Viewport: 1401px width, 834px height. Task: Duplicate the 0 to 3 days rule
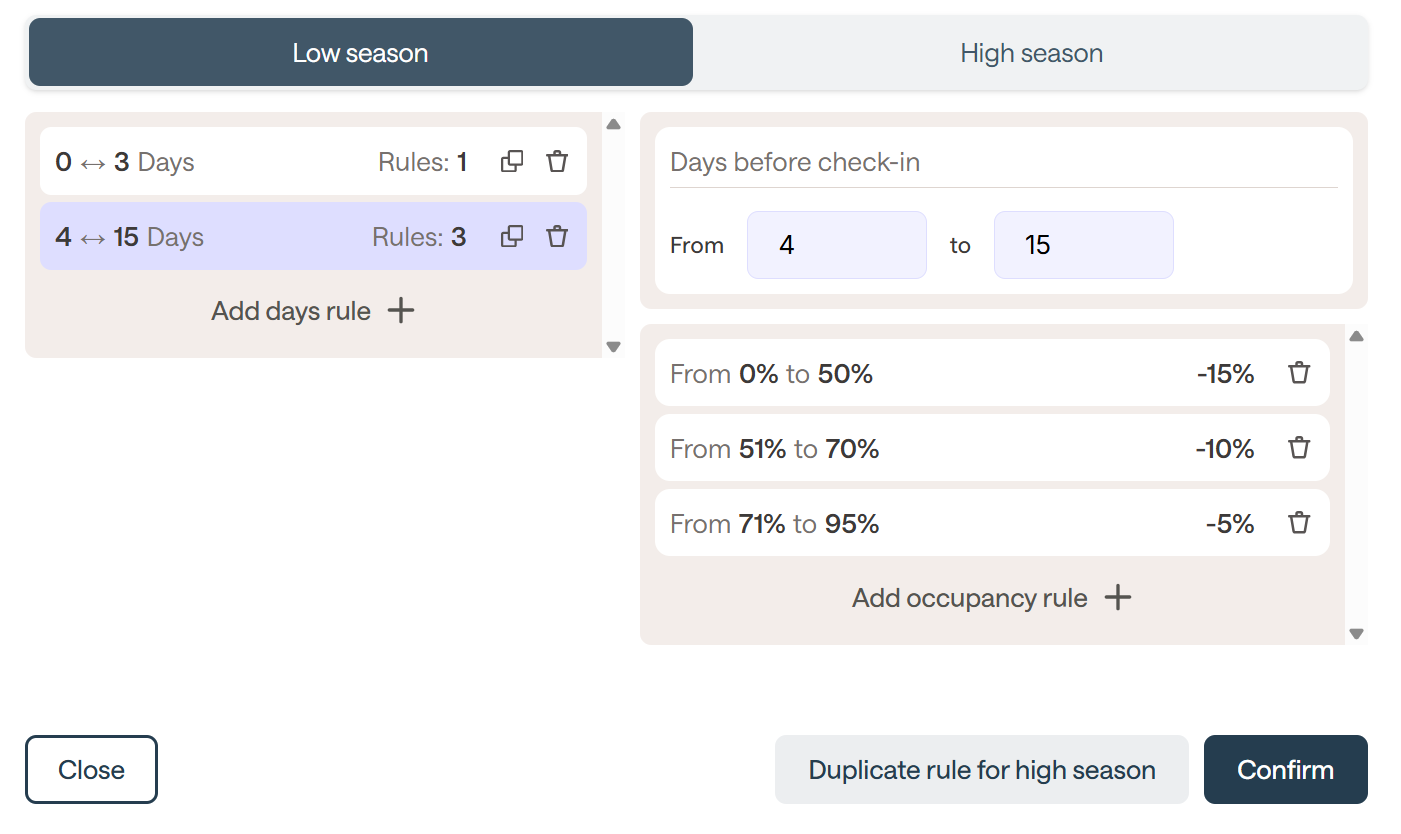[x=512, y=161]
